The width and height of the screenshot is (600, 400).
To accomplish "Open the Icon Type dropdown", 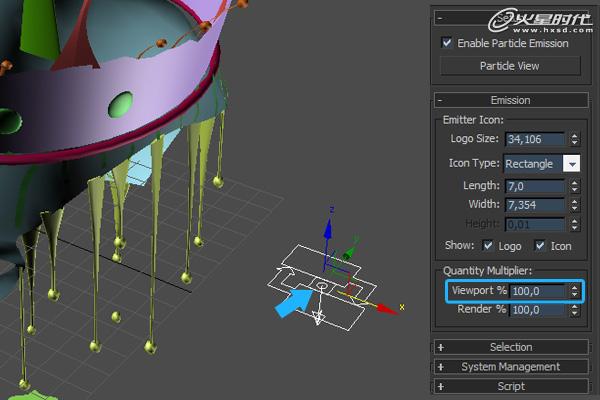I will 571,163.
